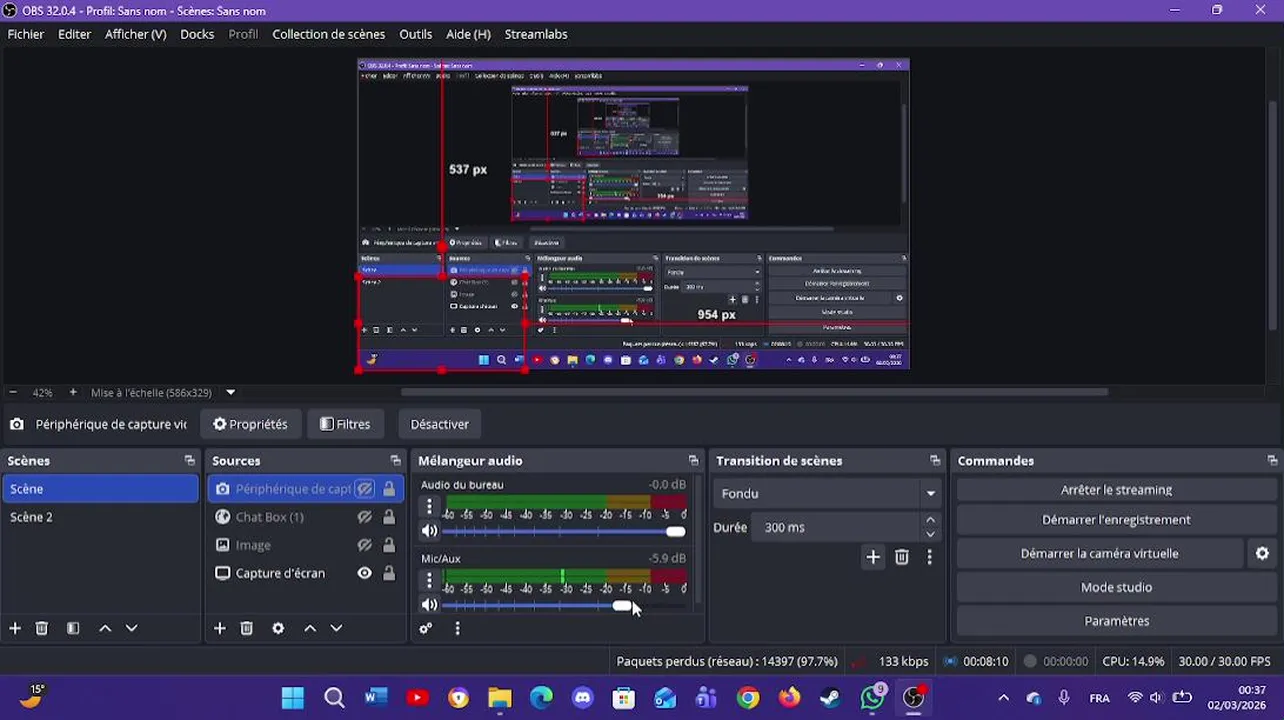The height and width of the screenshot is (720, 1284).
Task: Open audio mixer menu dots at bottom
Action: 457,628
